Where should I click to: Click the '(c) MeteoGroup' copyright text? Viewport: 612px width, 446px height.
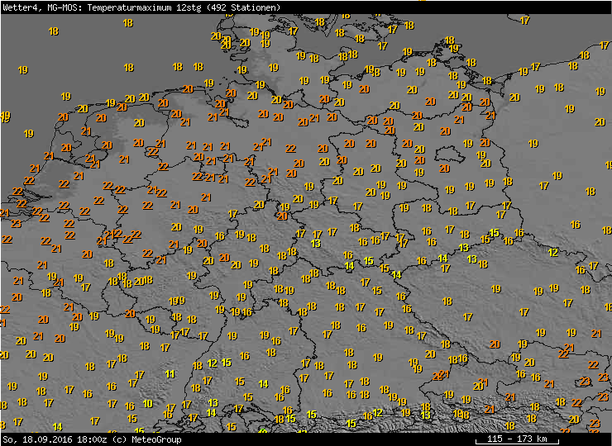click(147, 439)
